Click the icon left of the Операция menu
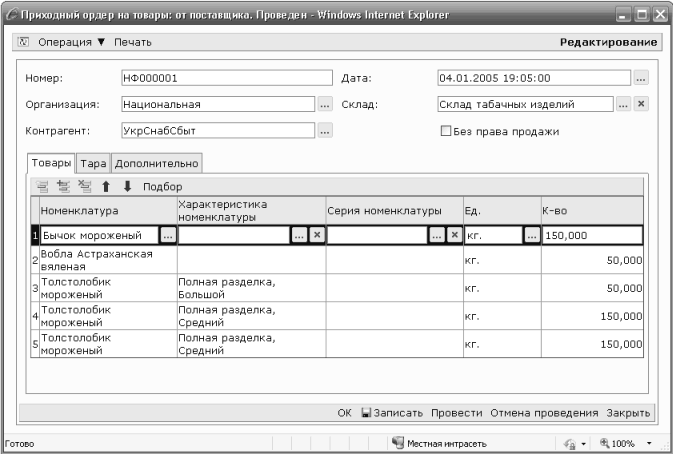The width and height of the screenshot is (673, 454). (23, 42)
